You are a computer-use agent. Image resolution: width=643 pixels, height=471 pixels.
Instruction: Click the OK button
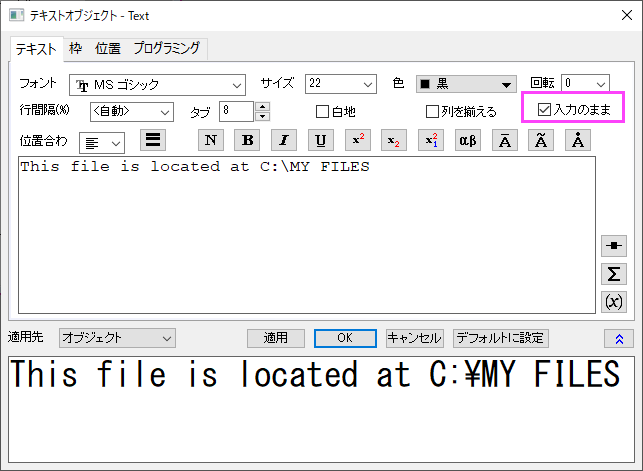point(345,338)
